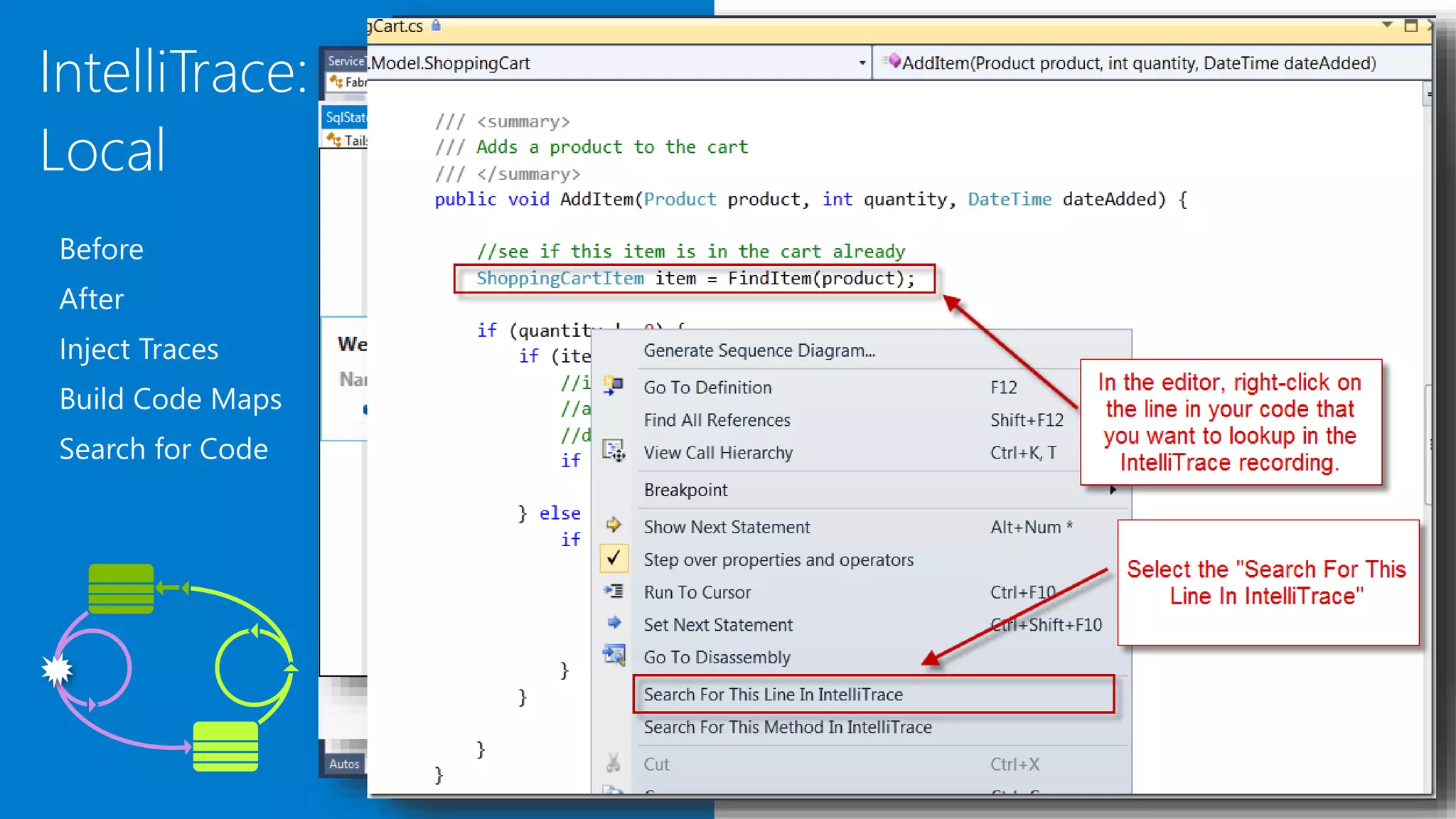Switch to the Cart.cs editor tab
1456x819 pixels.
point(397,26)
